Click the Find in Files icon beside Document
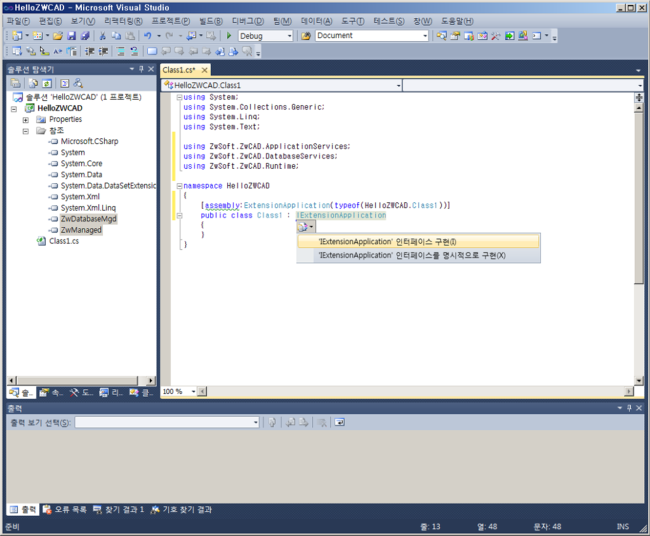 pyautogui.click(x=306, y=36)
